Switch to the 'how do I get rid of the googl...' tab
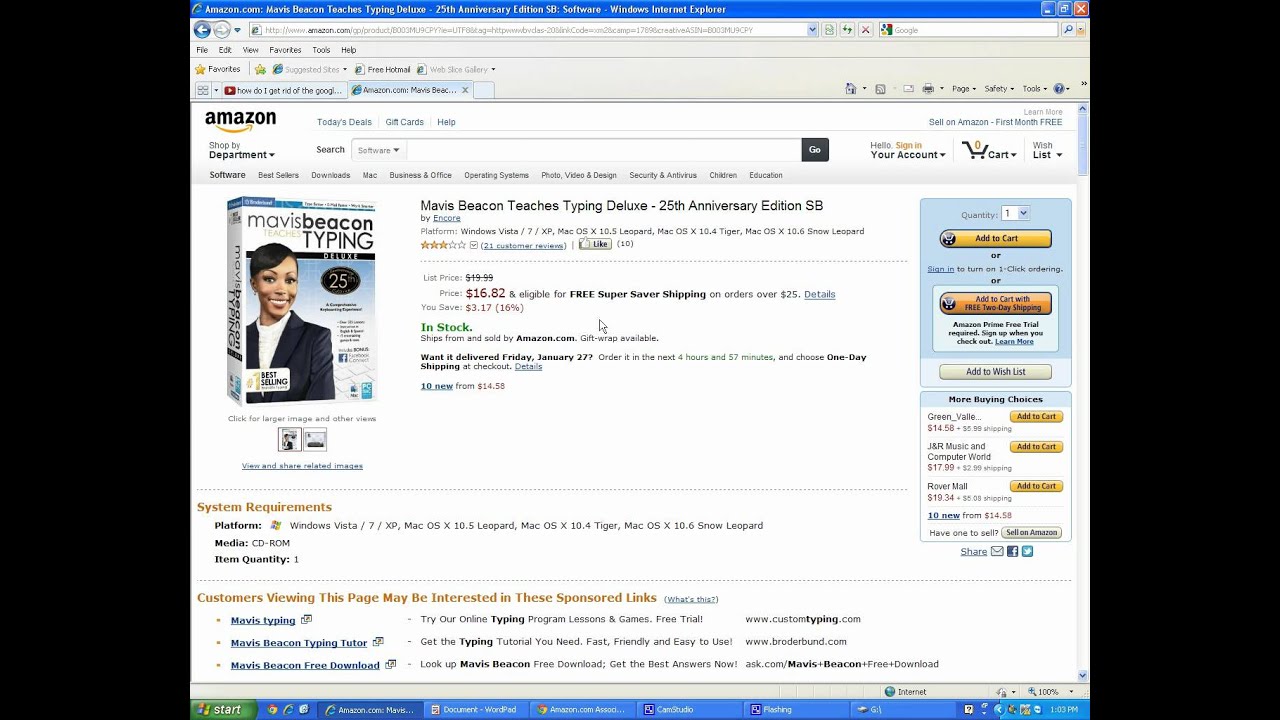Viewport: 1280px width, 720px height. point(283,90)
